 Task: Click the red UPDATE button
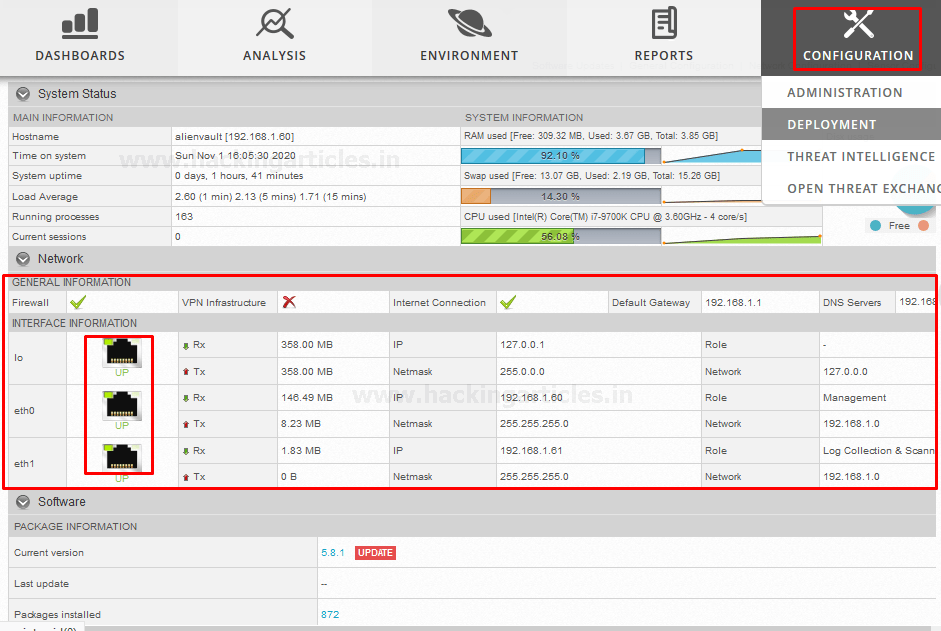375,553
